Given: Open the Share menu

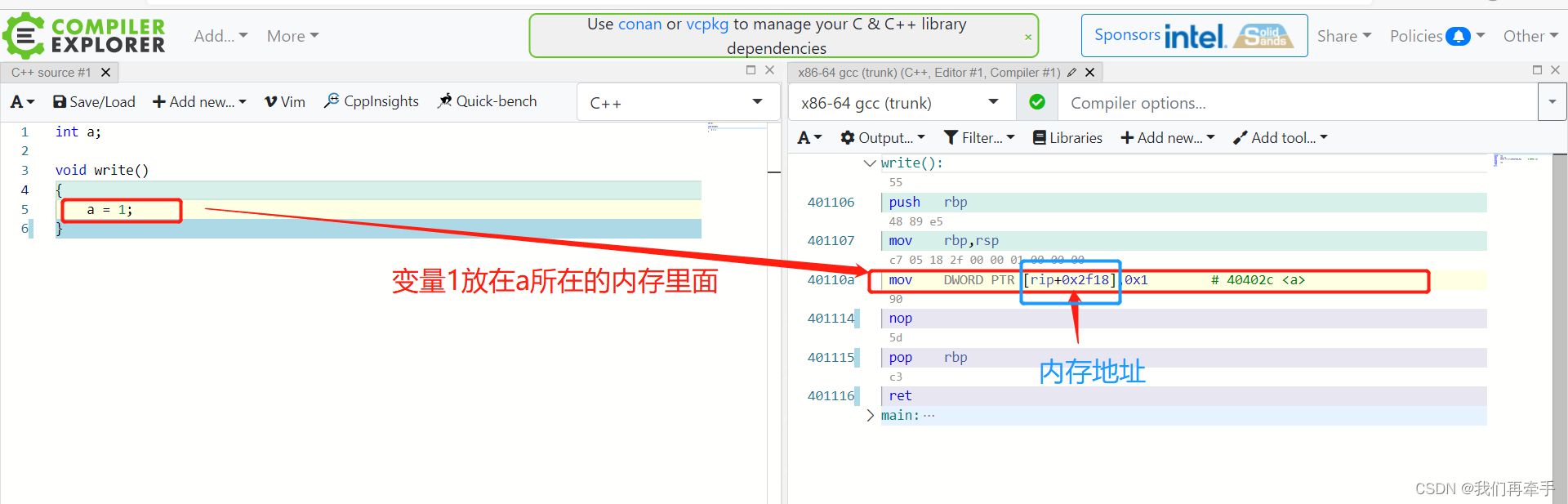Looking at the screenshot, I should pyautogui.click(x=1344, y=36).
